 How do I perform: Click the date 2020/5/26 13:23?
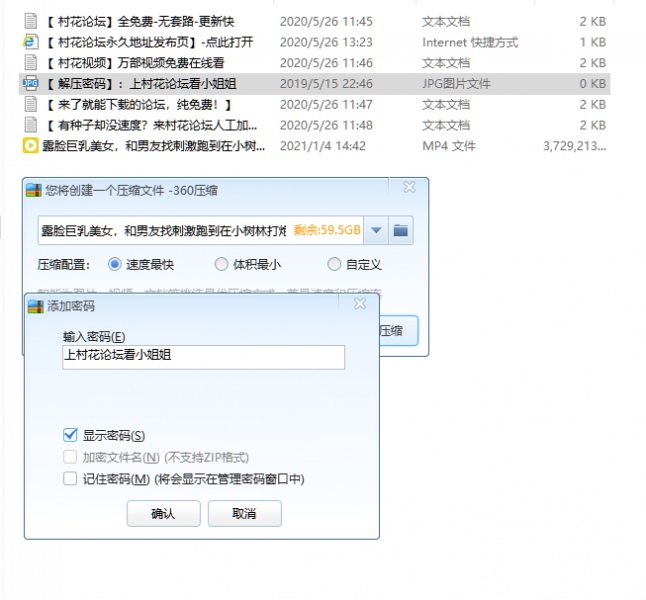tap(326, 42)
